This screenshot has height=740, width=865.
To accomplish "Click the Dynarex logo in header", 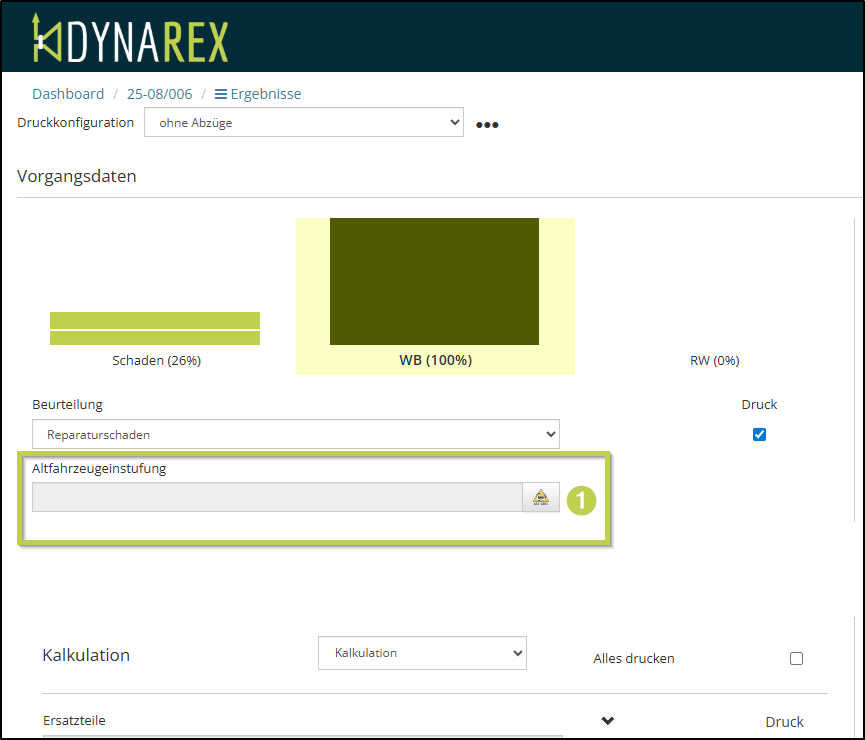I will click(130, 38).
